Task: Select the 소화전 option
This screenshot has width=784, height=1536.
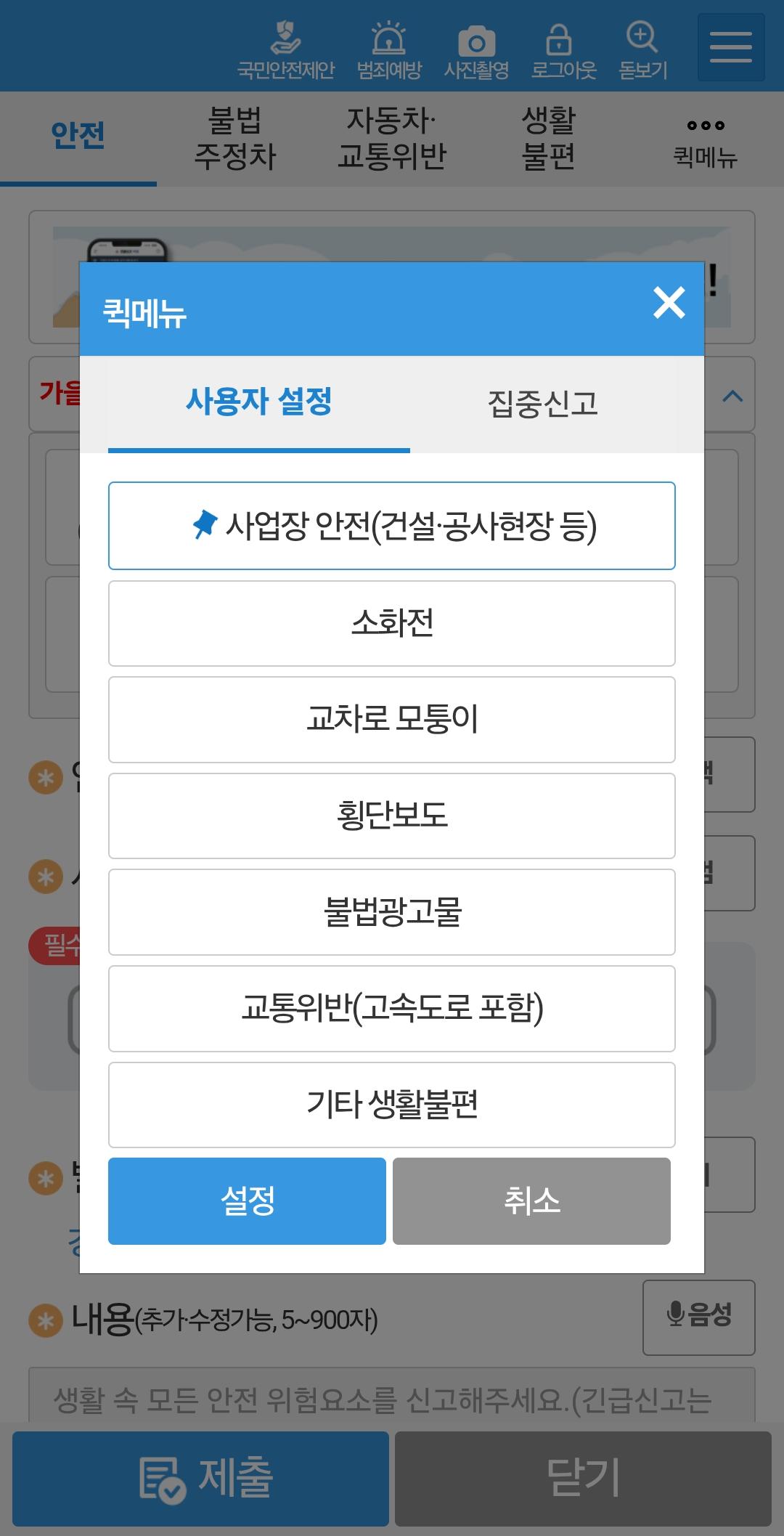Action: click(x=392, y=623)
